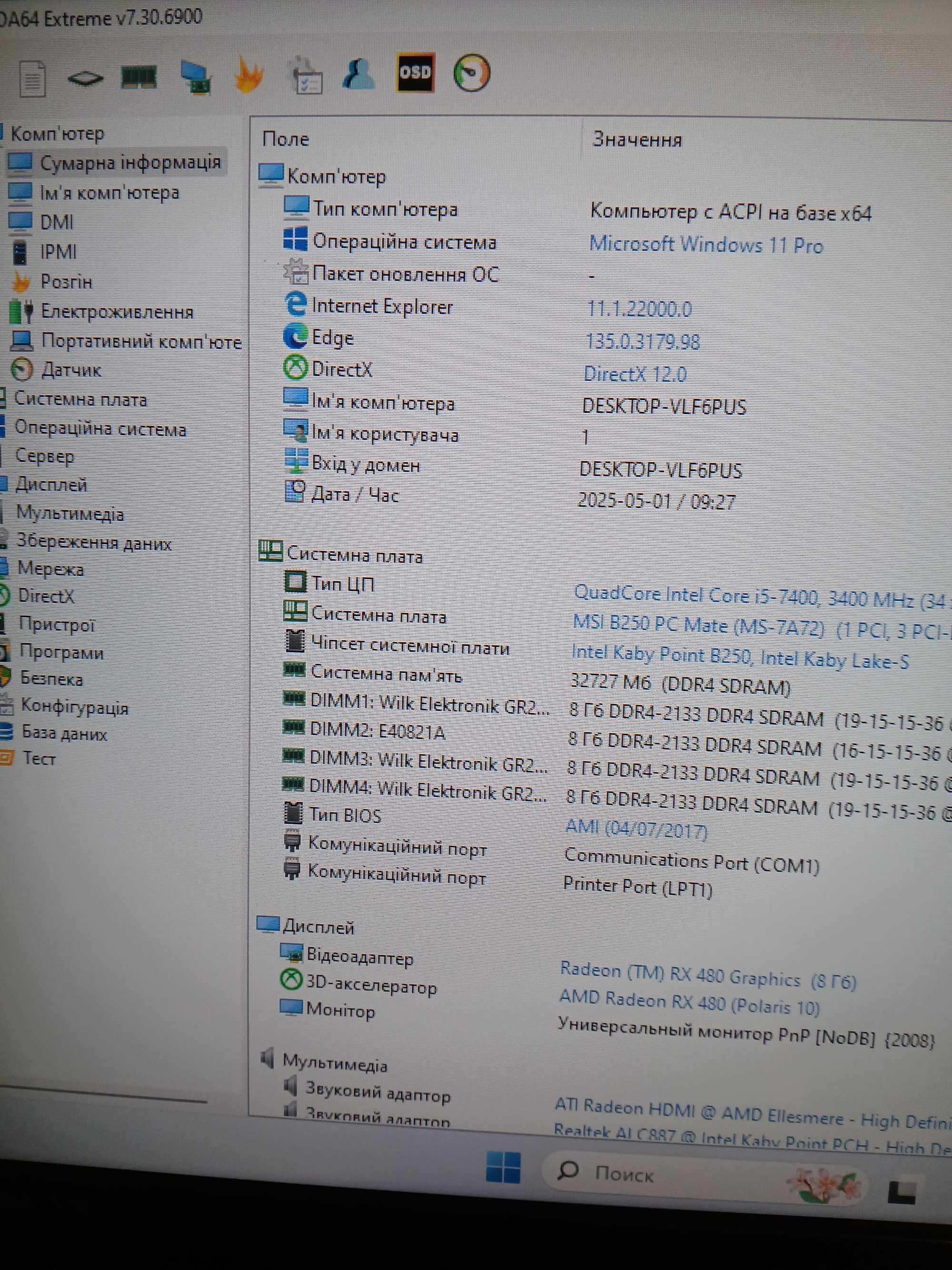Open the memory module toolbar icon
The height and width of the screenshot is (1270, 952).
pyautogui.click(x=139, y=76)
